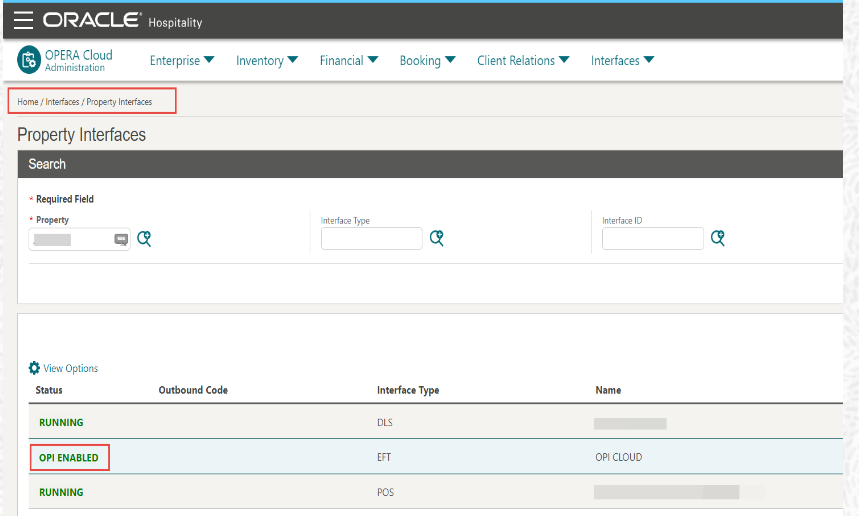
Task: Go to Home breadcrumb link
Action: pos(27,102)
